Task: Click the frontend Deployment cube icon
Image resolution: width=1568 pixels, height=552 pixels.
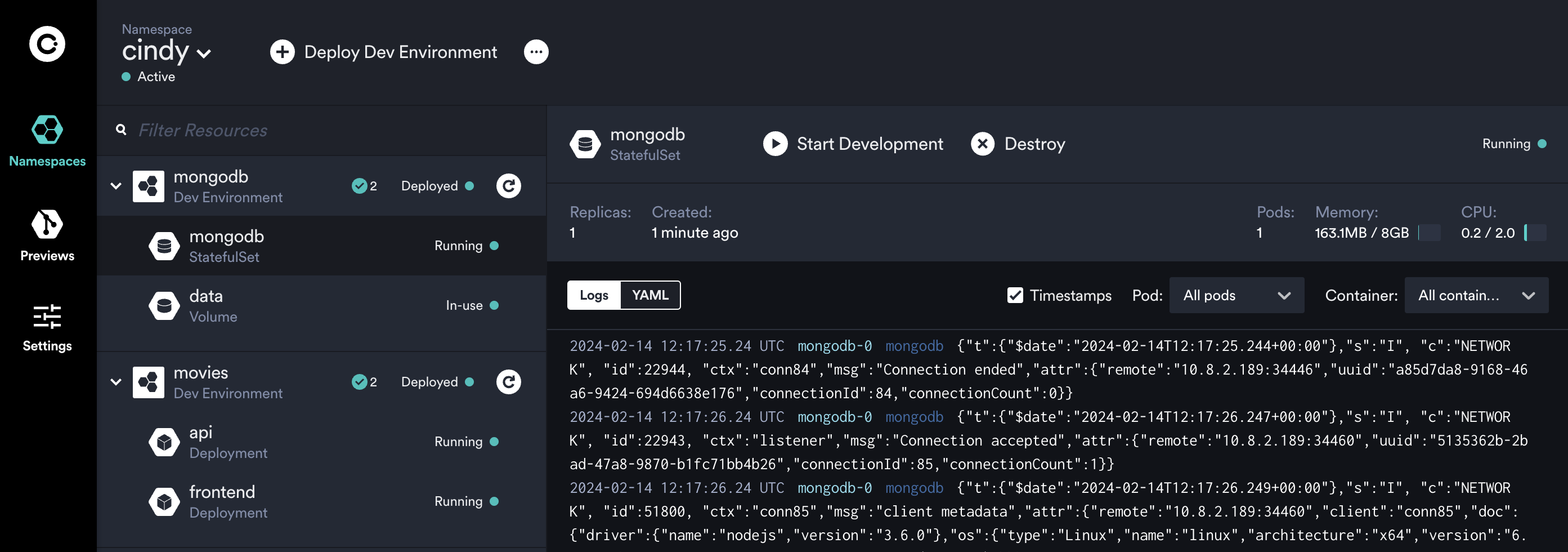Action: 164,501
